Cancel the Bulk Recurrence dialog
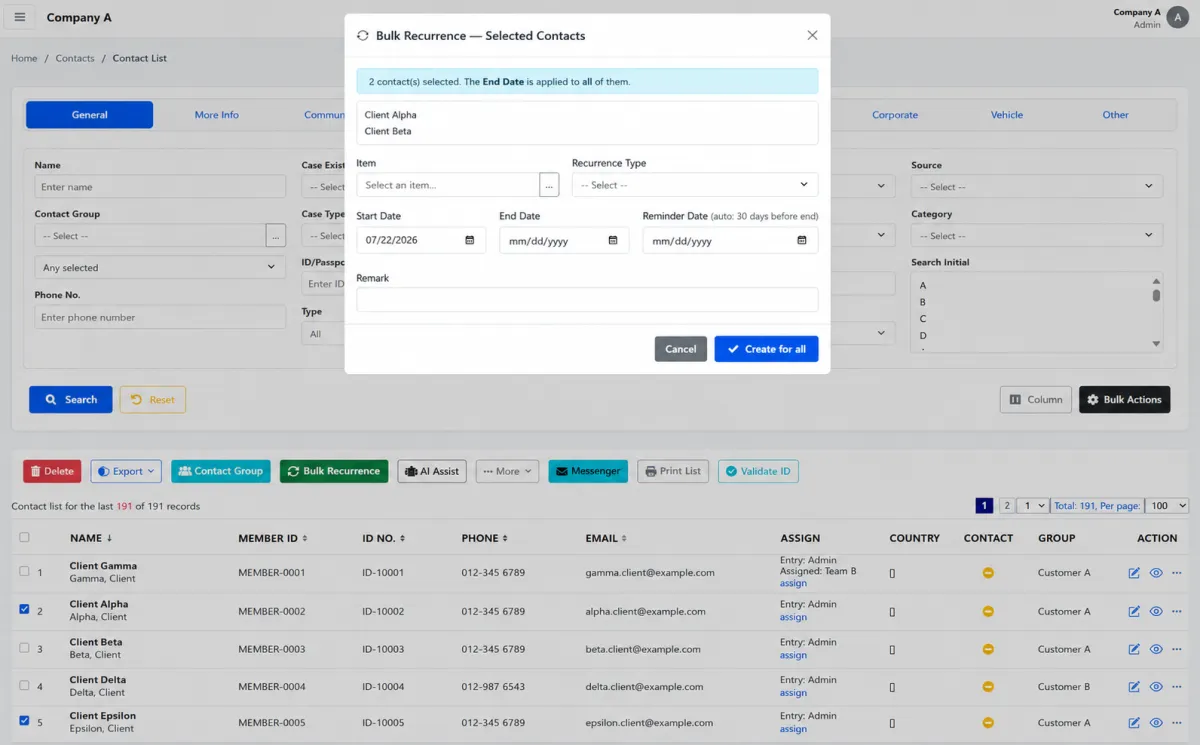 click(x=681, y=349)
